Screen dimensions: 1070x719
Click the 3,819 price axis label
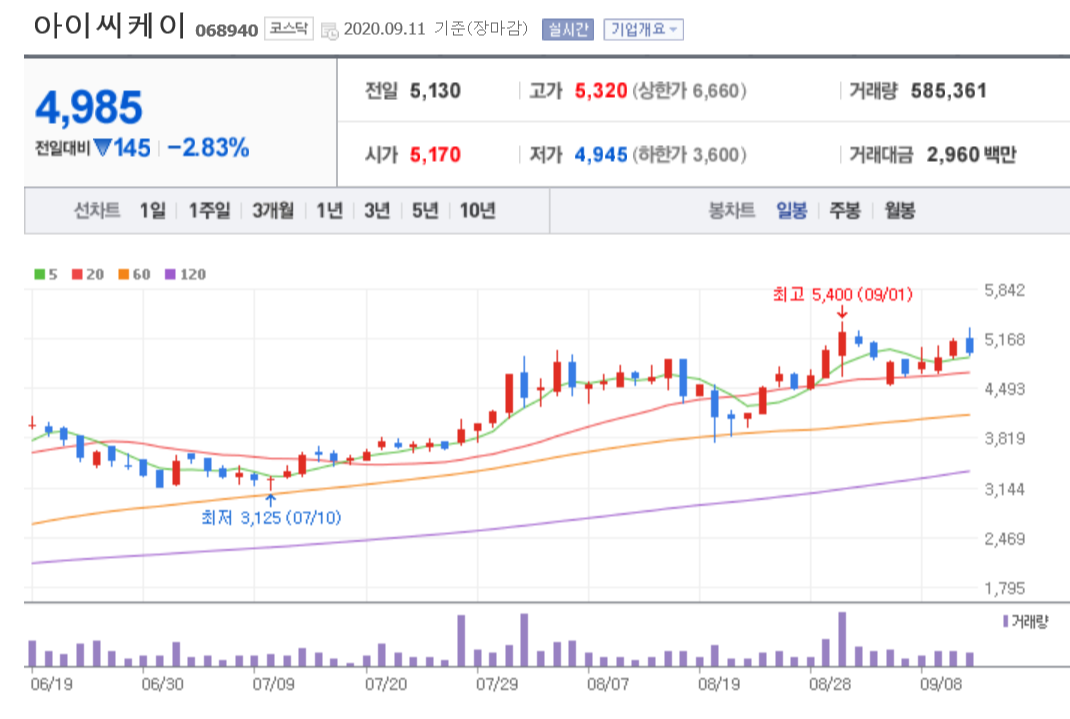point(1004,439)
